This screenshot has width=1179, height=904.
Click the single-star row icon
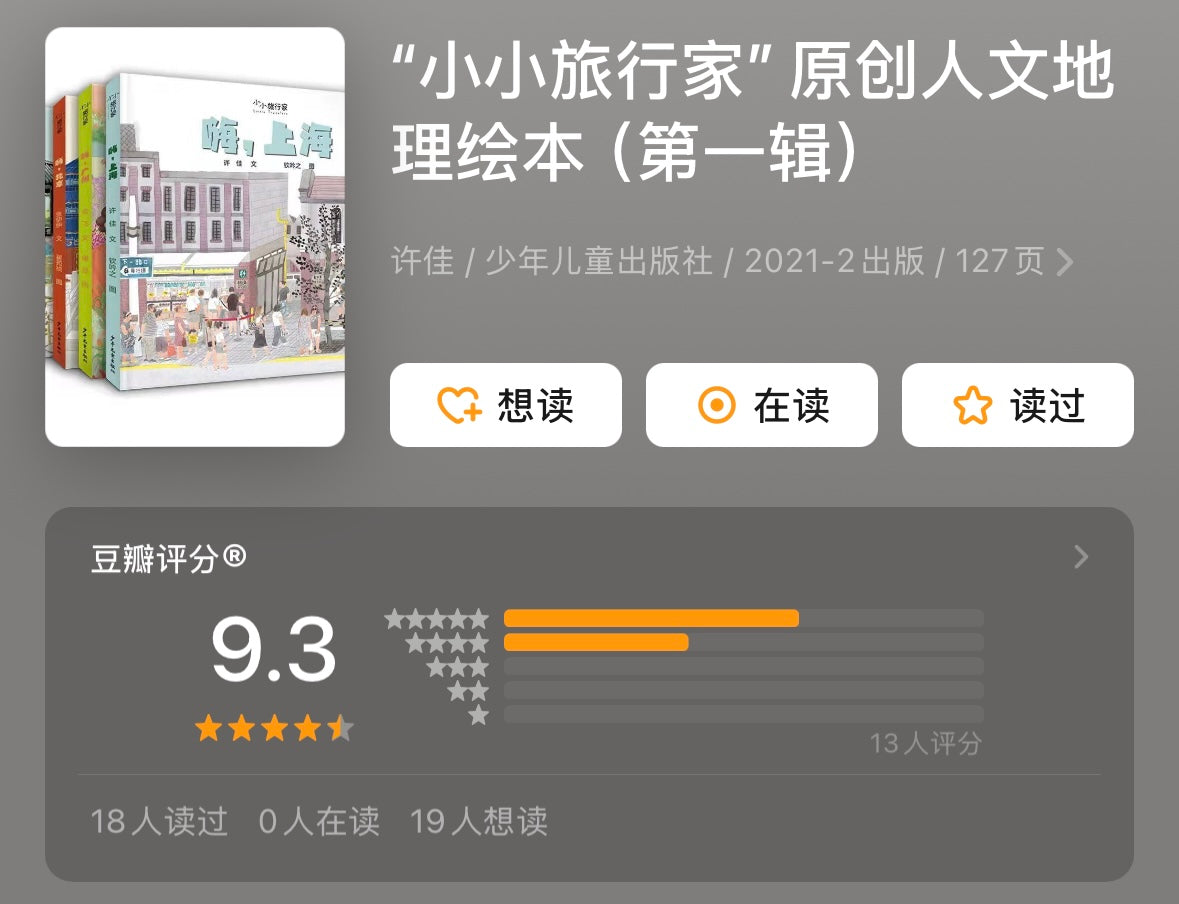[478, 715]
